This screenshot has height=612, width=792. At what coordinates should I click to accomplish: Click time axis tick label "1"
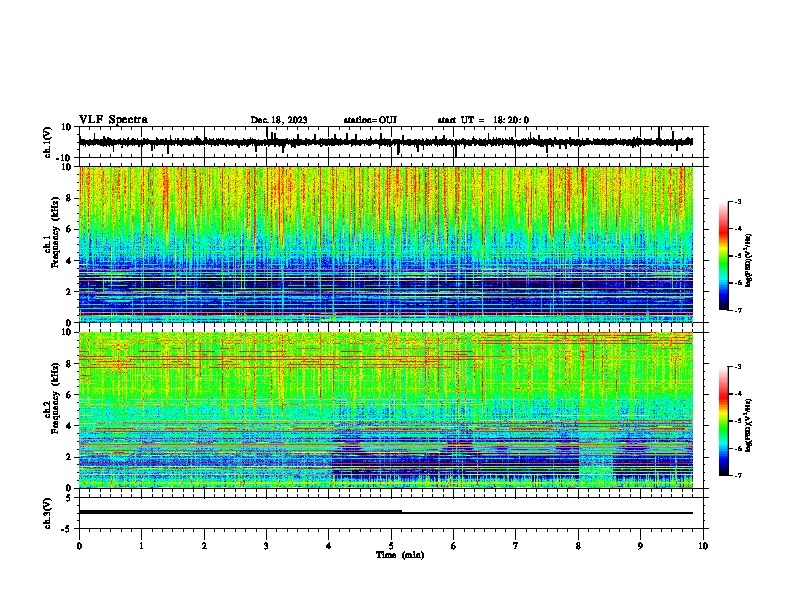point(141,546)
